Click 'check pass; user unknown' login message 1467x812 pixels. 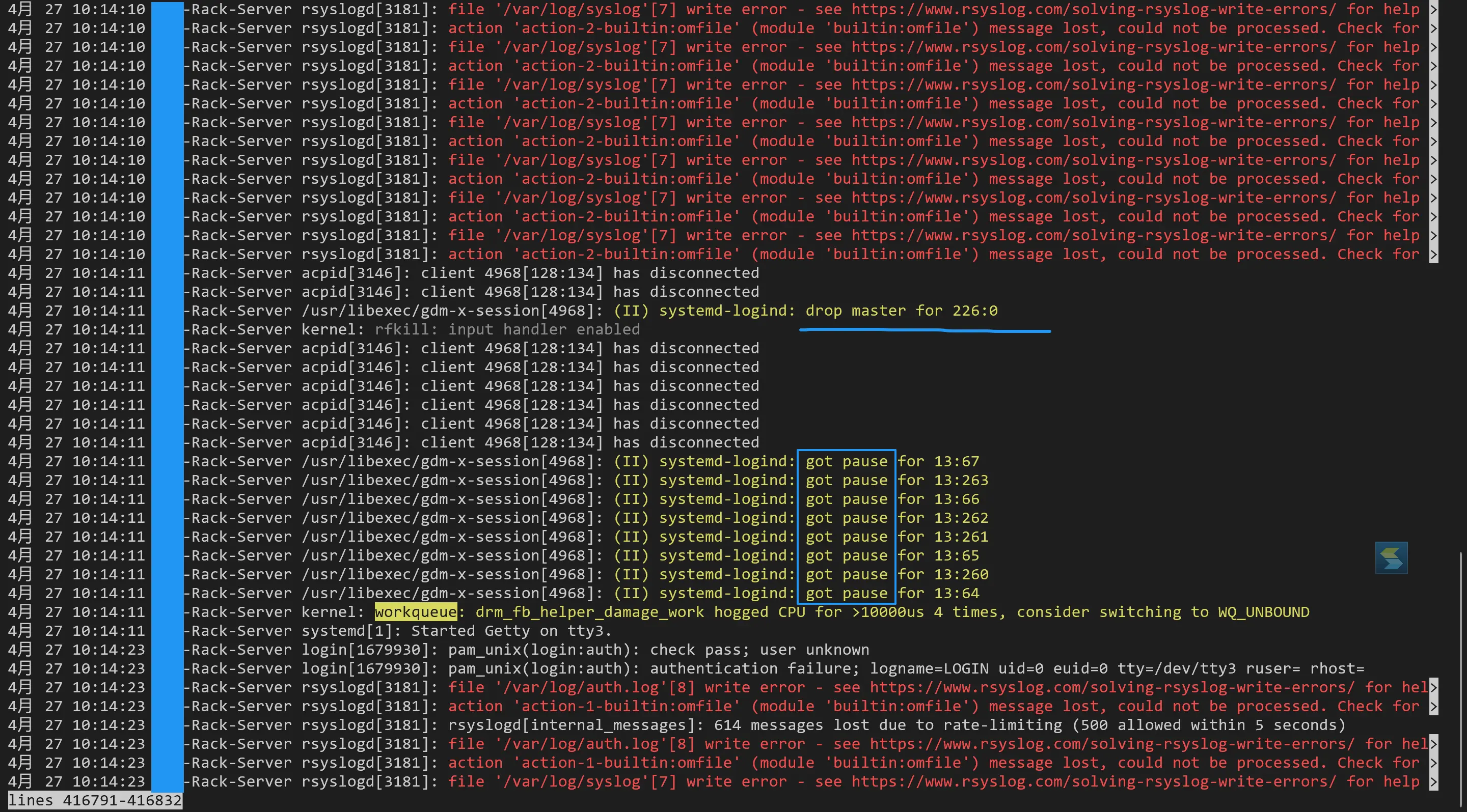click(759, 650)
